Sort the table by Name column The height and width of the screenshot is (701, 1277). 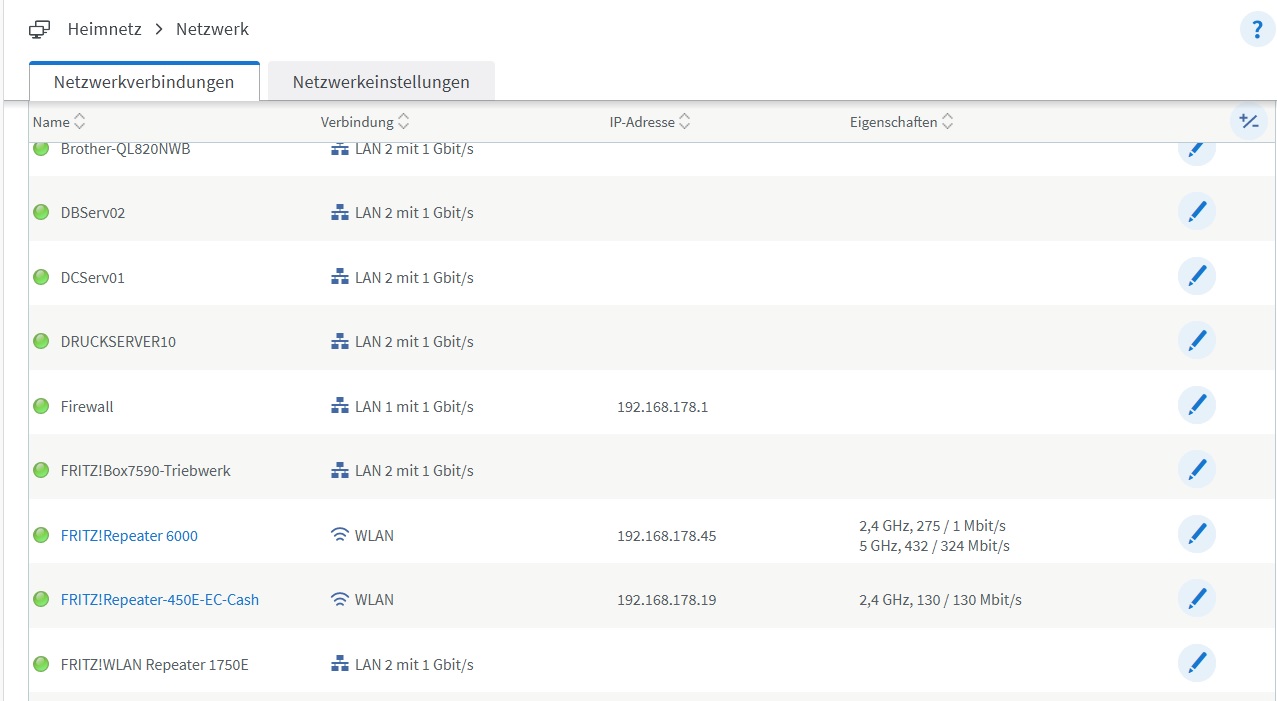click(59, 122)
